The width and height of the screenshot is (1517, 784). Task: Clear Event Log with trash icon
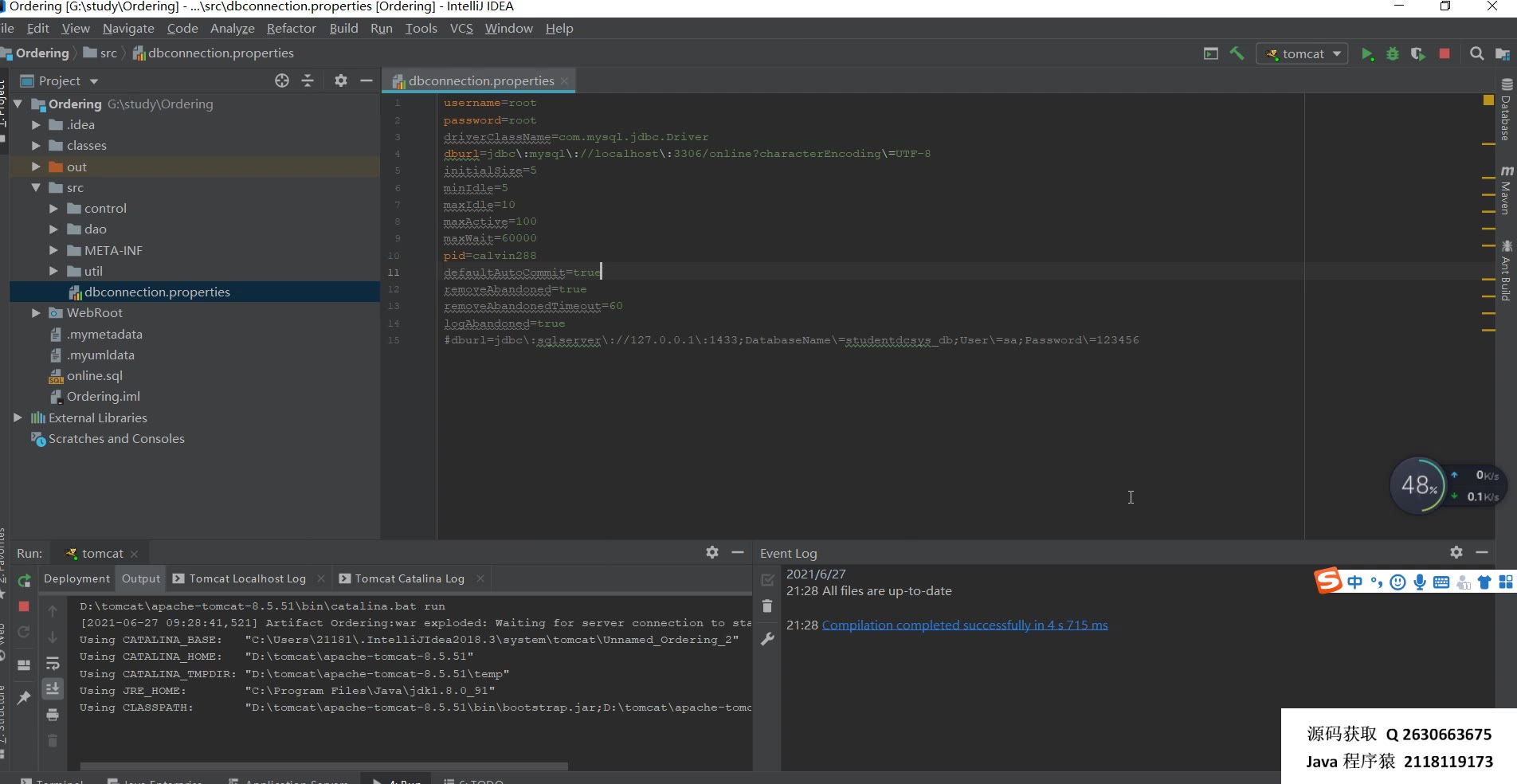click(x=767, y=606)
